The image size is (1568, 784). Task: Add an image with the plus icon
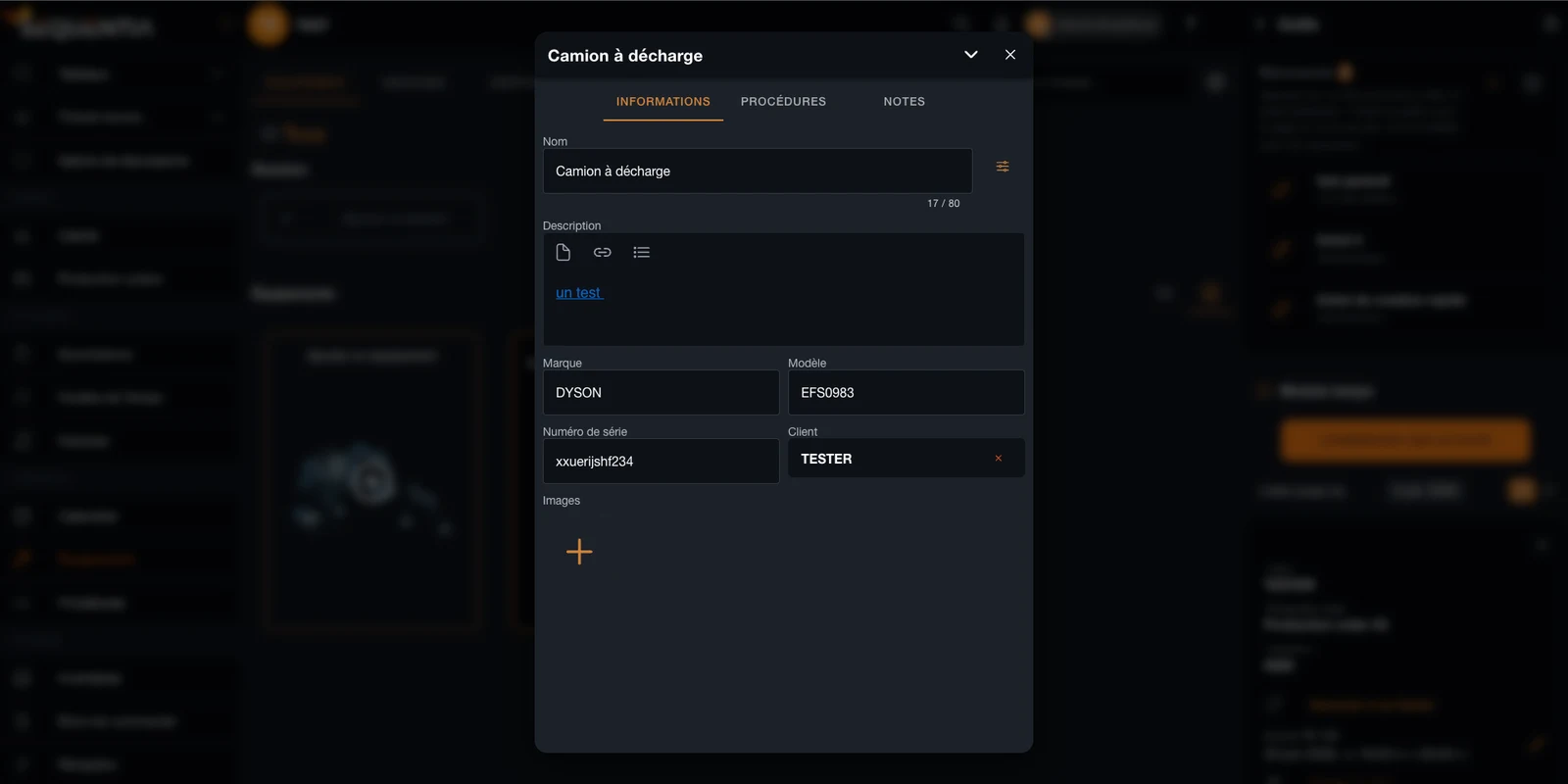point(579,552)
